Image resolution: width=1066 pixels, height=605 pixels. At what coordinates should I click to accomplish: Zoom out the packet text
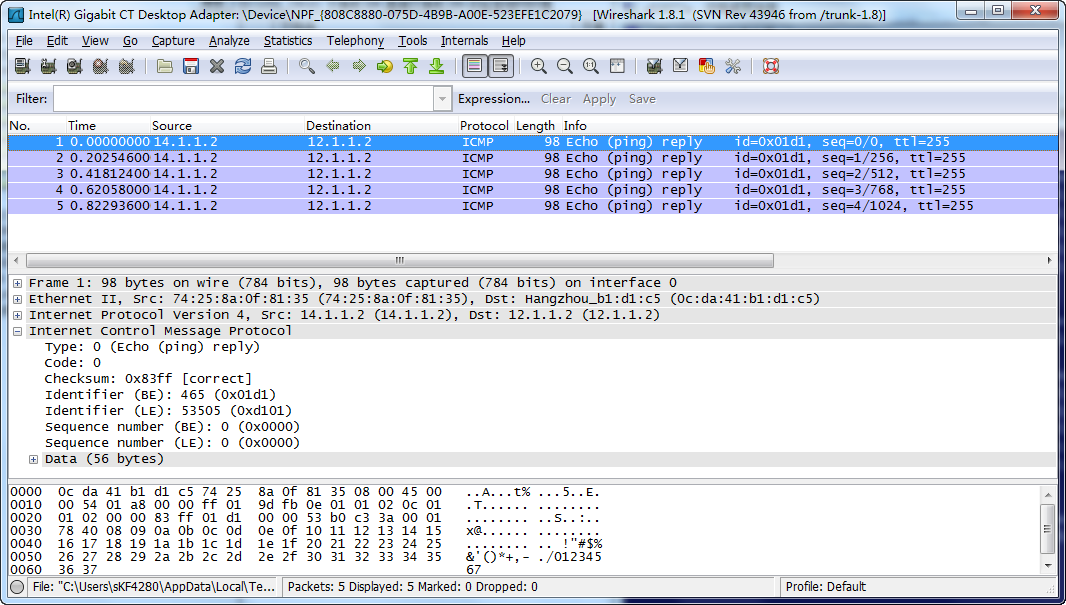pyautogui.click(x=564, y=66)
